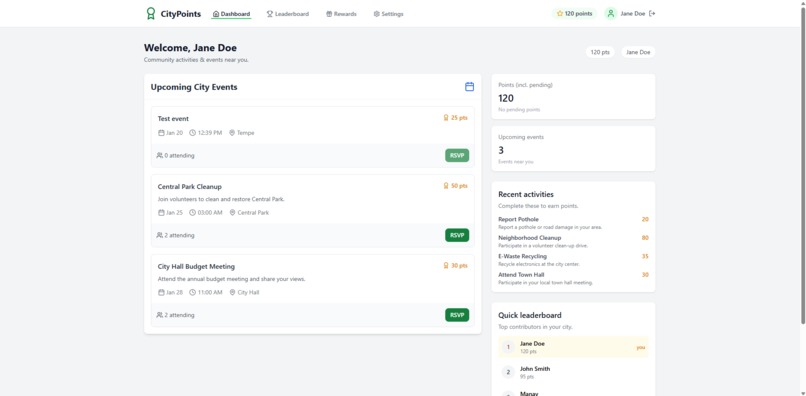806x396 pixels.
Task: Click the clock icon beside 03:00 AM
Action: [193, 212]
